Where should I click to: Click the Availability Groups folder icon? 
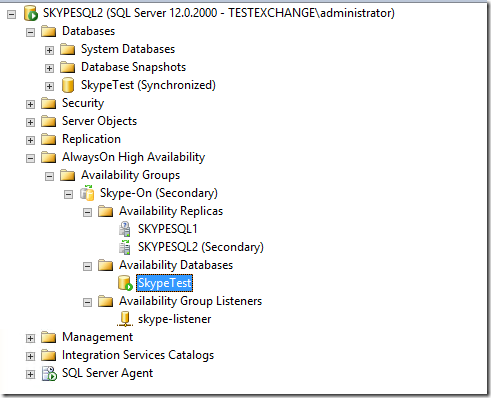click(68, 176)
